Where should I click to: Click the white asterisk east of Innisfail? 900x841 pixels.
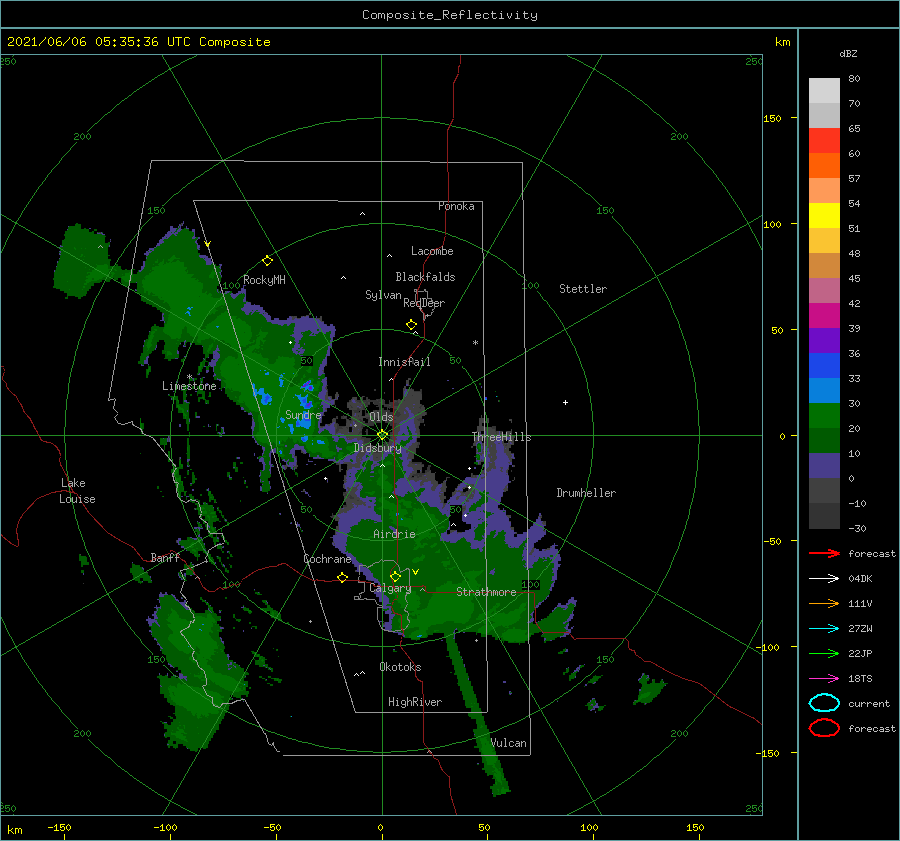coord(475,343)
